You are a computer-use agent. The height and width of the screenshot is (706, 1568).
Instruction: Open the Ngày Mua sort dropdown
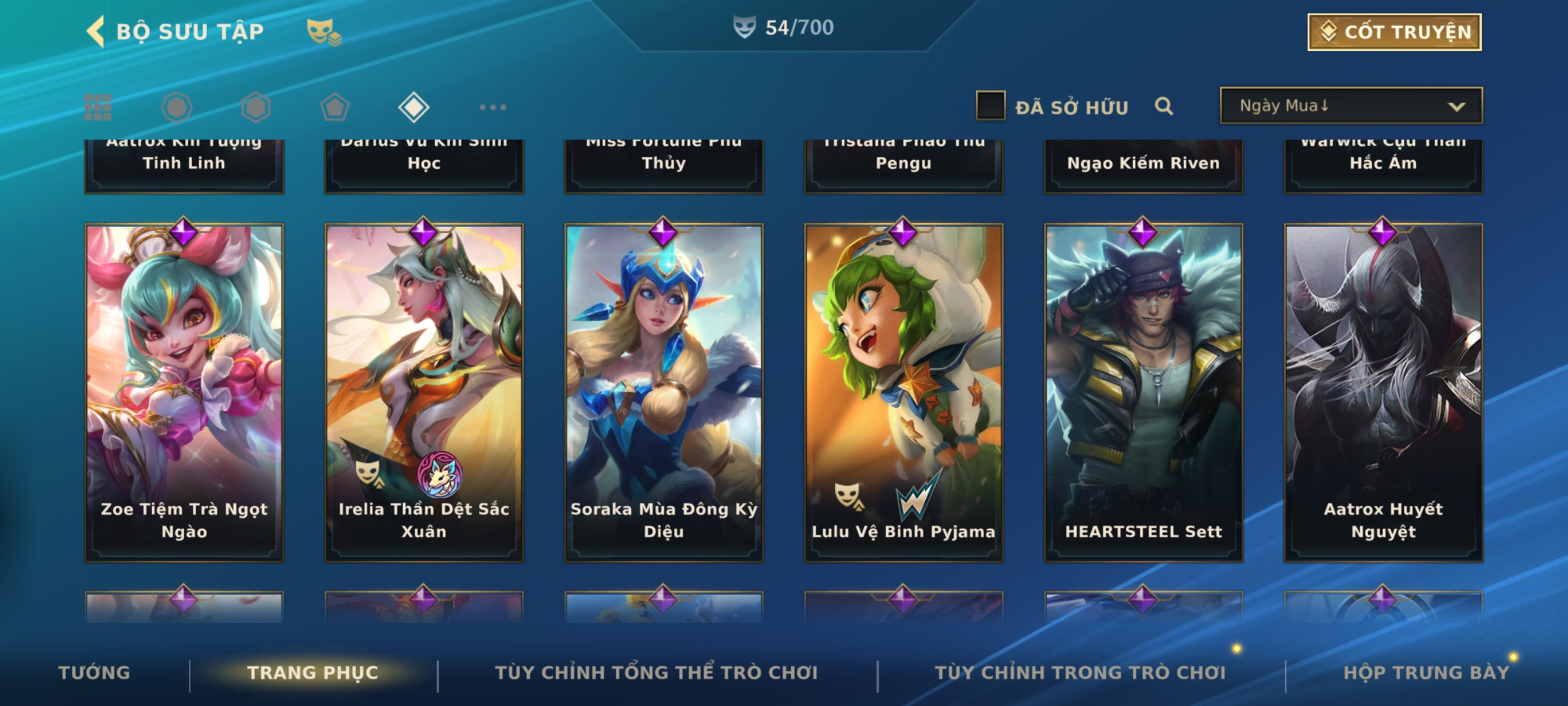point(1351,105)
